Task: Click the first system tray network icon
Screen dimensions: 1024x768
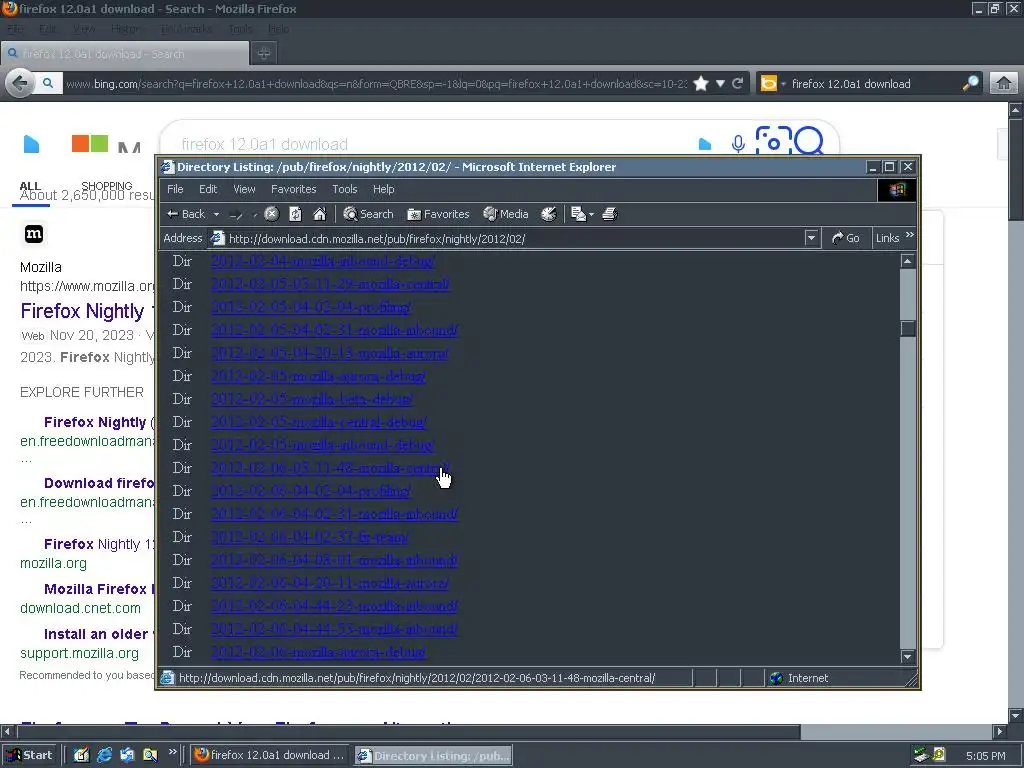Action: click(921, 755)
